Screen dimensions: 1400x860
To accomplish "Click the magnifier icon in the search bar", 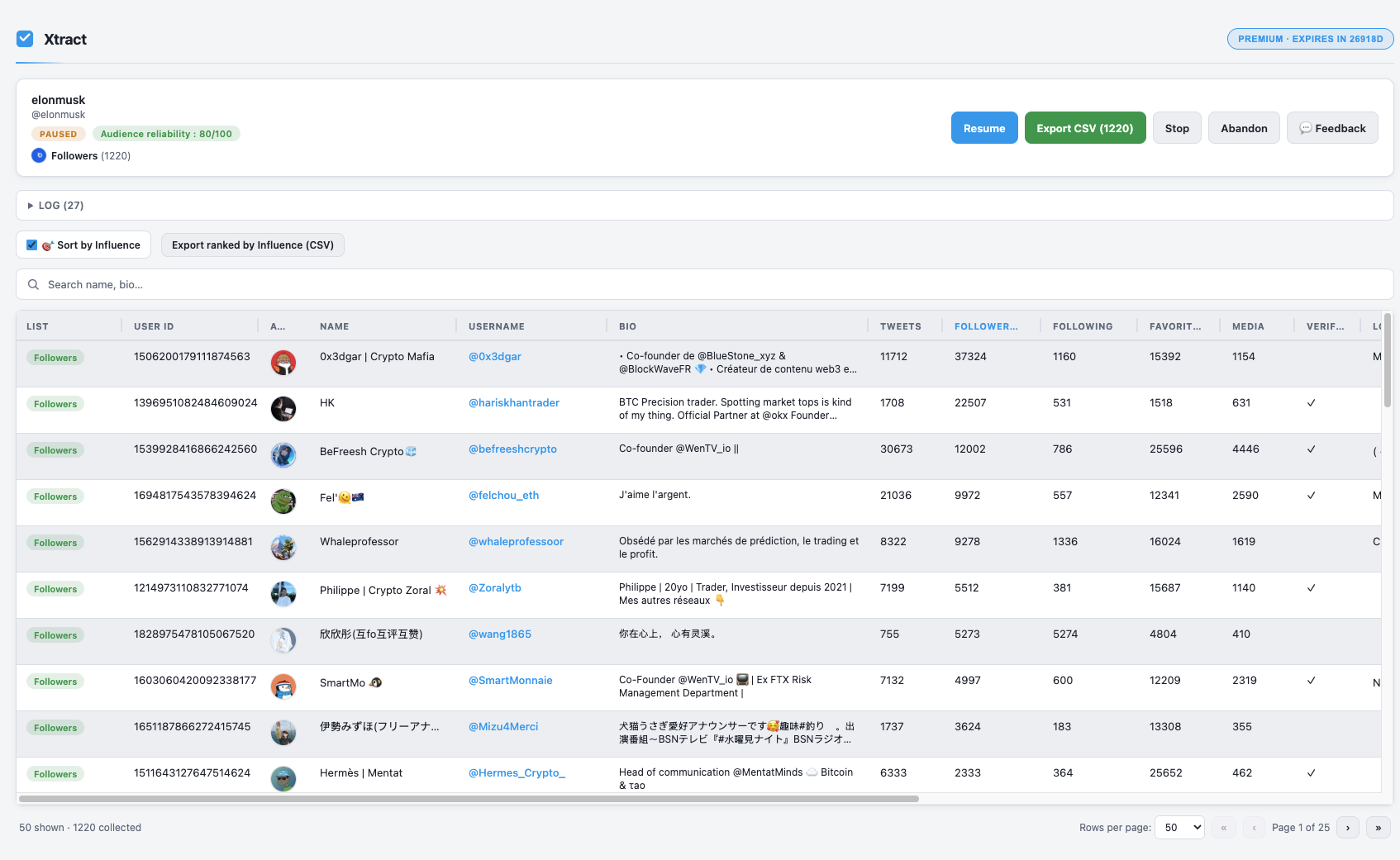I will (33, 284).
